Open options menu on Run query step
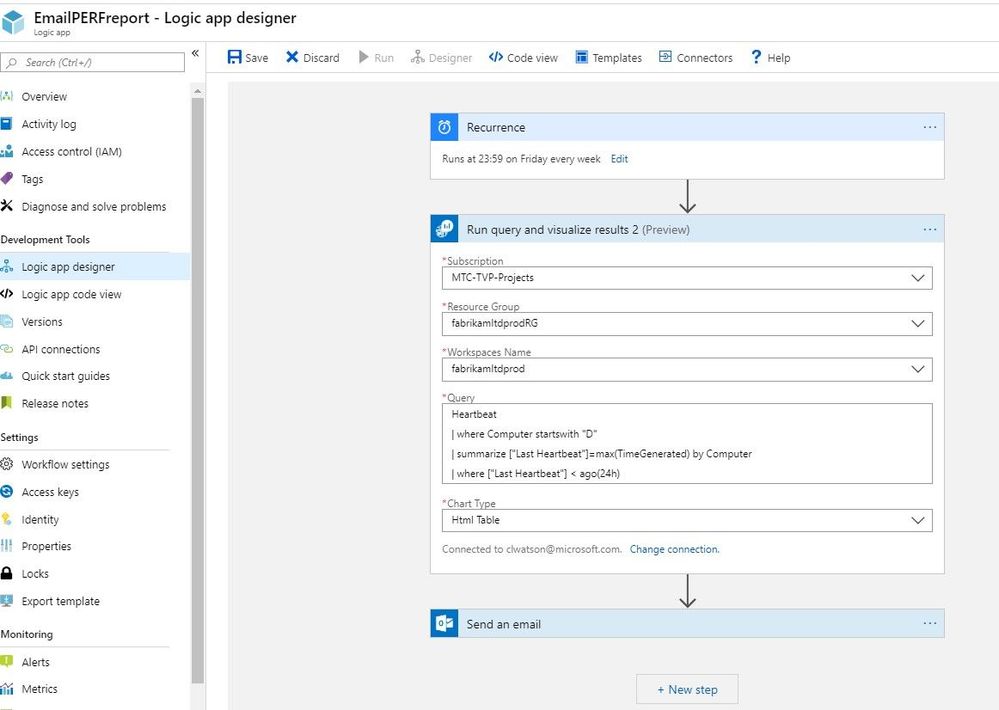Image resolution: width=999 pixels, height=710 pixels. click(930, 229)
